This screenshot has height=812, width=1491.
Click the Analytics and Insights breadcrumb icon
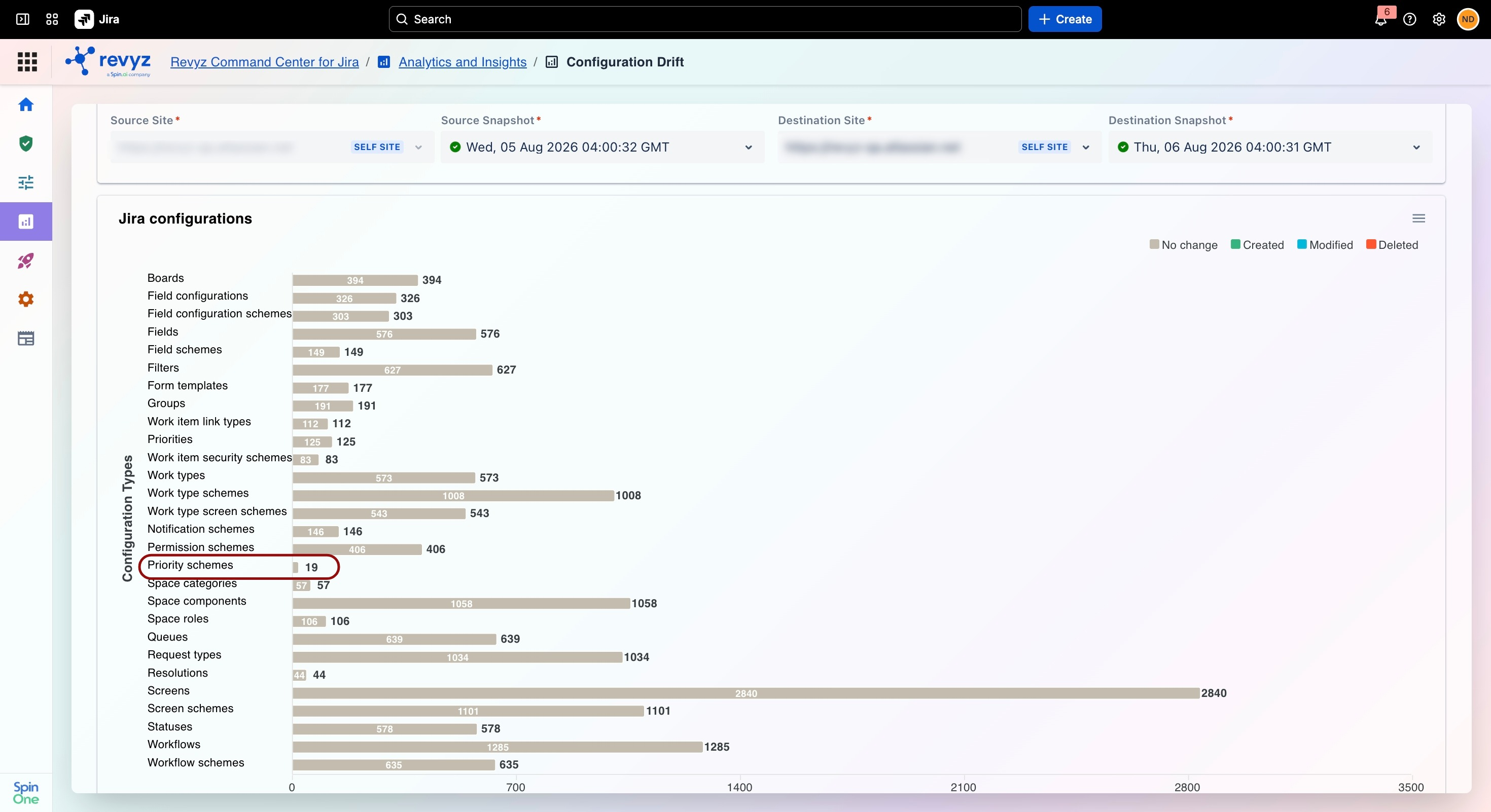tap(384, 62)
